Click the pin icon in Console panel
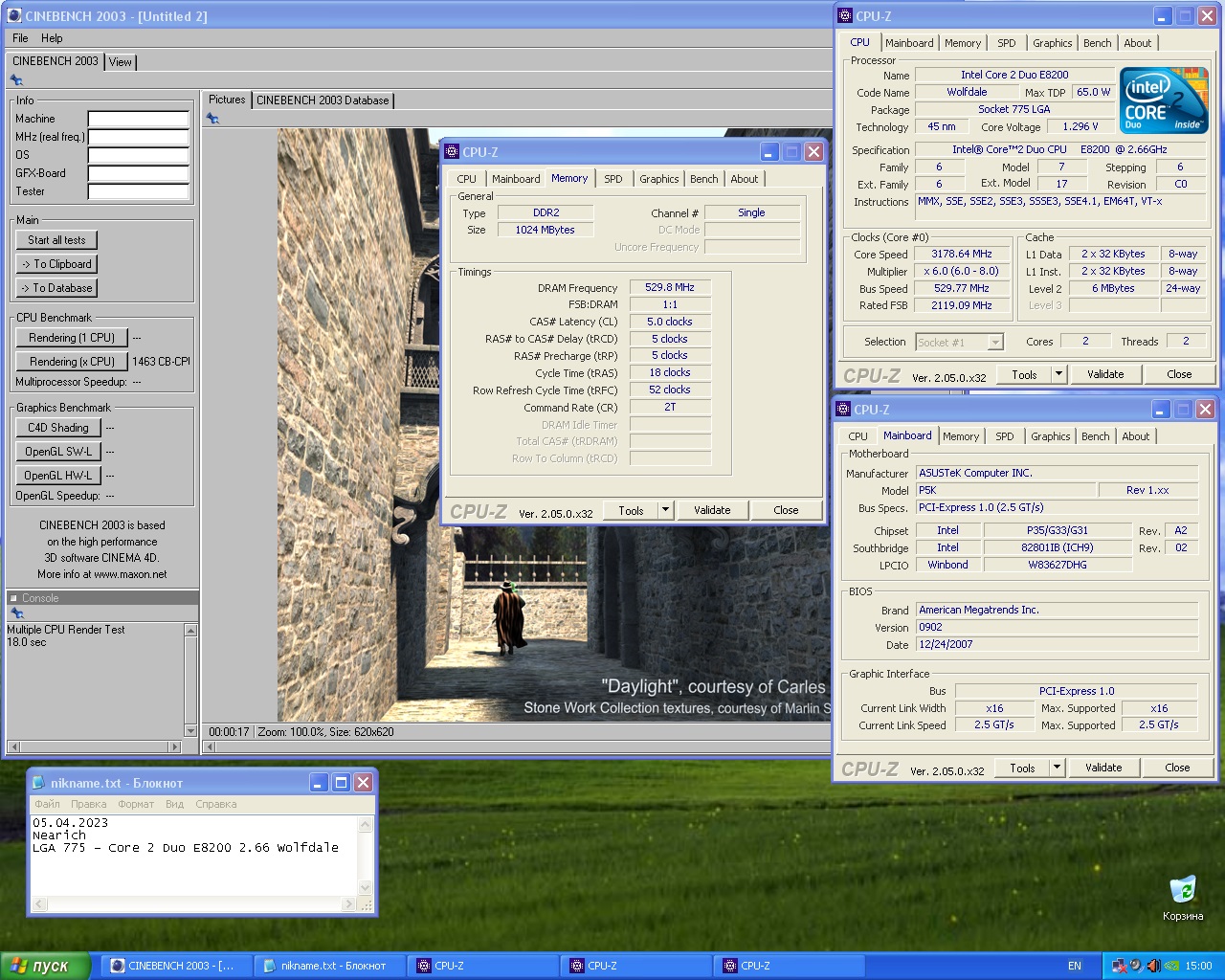The width and height of the screenshot is (1225, 980). pyautogui.click(x=16, y=613)
